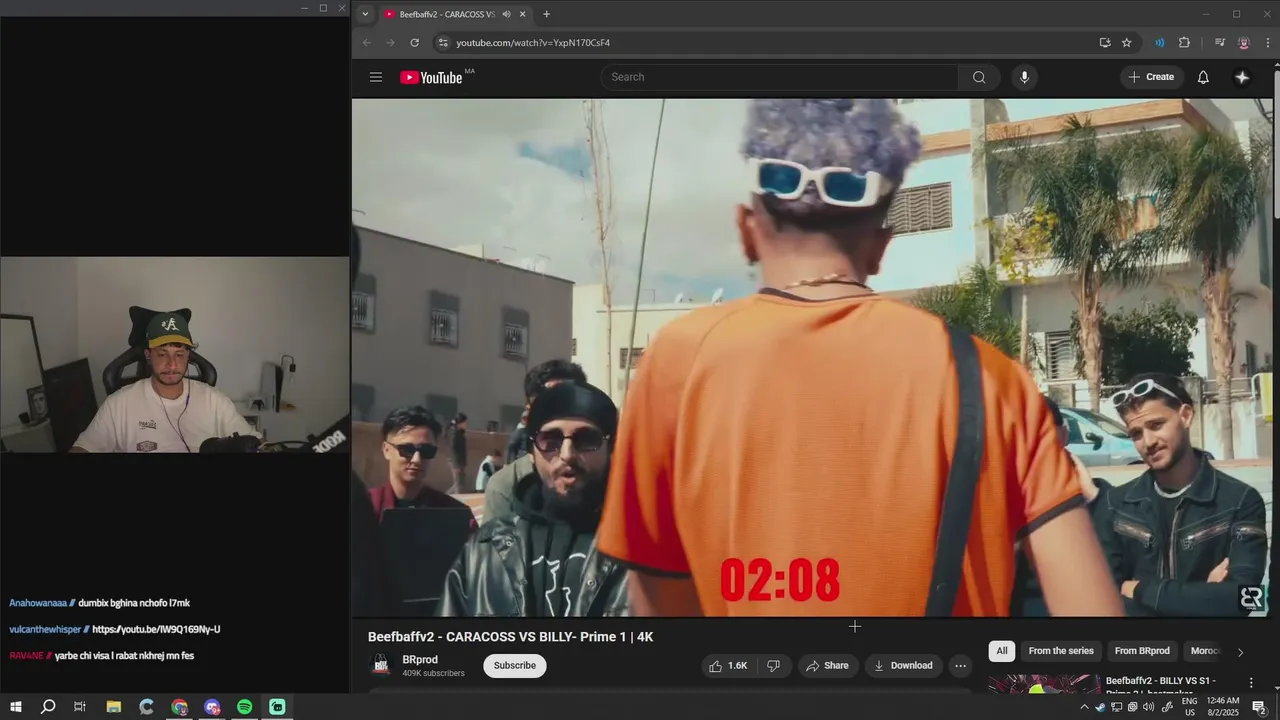Select the From BRprod chip
The height and width of the screenshot is (720, 1280).
pos(1142,651)
